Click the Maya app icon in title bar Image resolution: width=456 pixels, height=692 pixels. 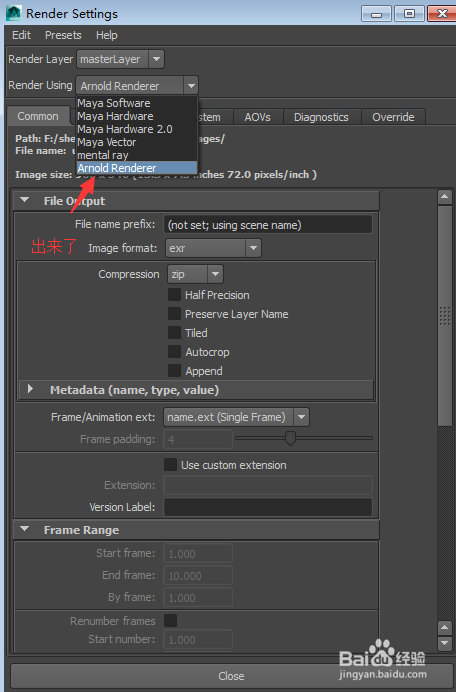14,13
